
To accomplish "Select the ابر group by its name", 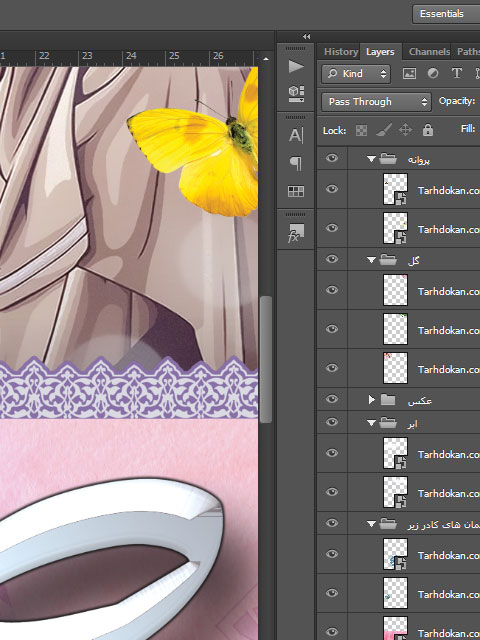I will click(412, 424).
